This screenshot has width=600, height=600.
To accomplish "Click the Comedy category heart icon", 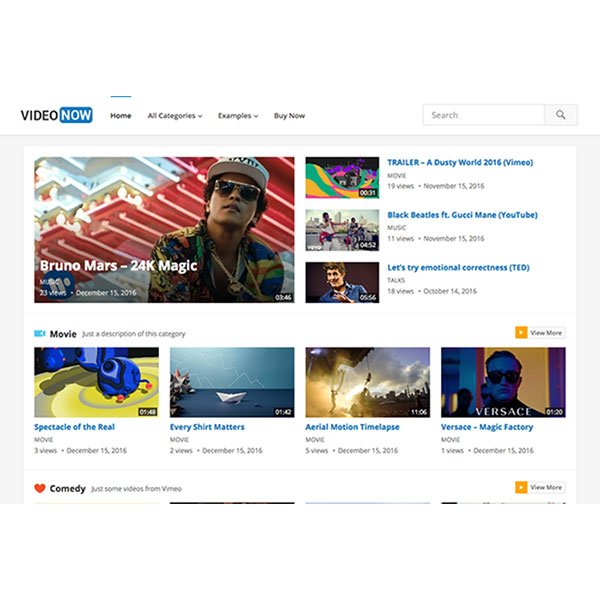I will pyautogui.click(x=40, y=488).
